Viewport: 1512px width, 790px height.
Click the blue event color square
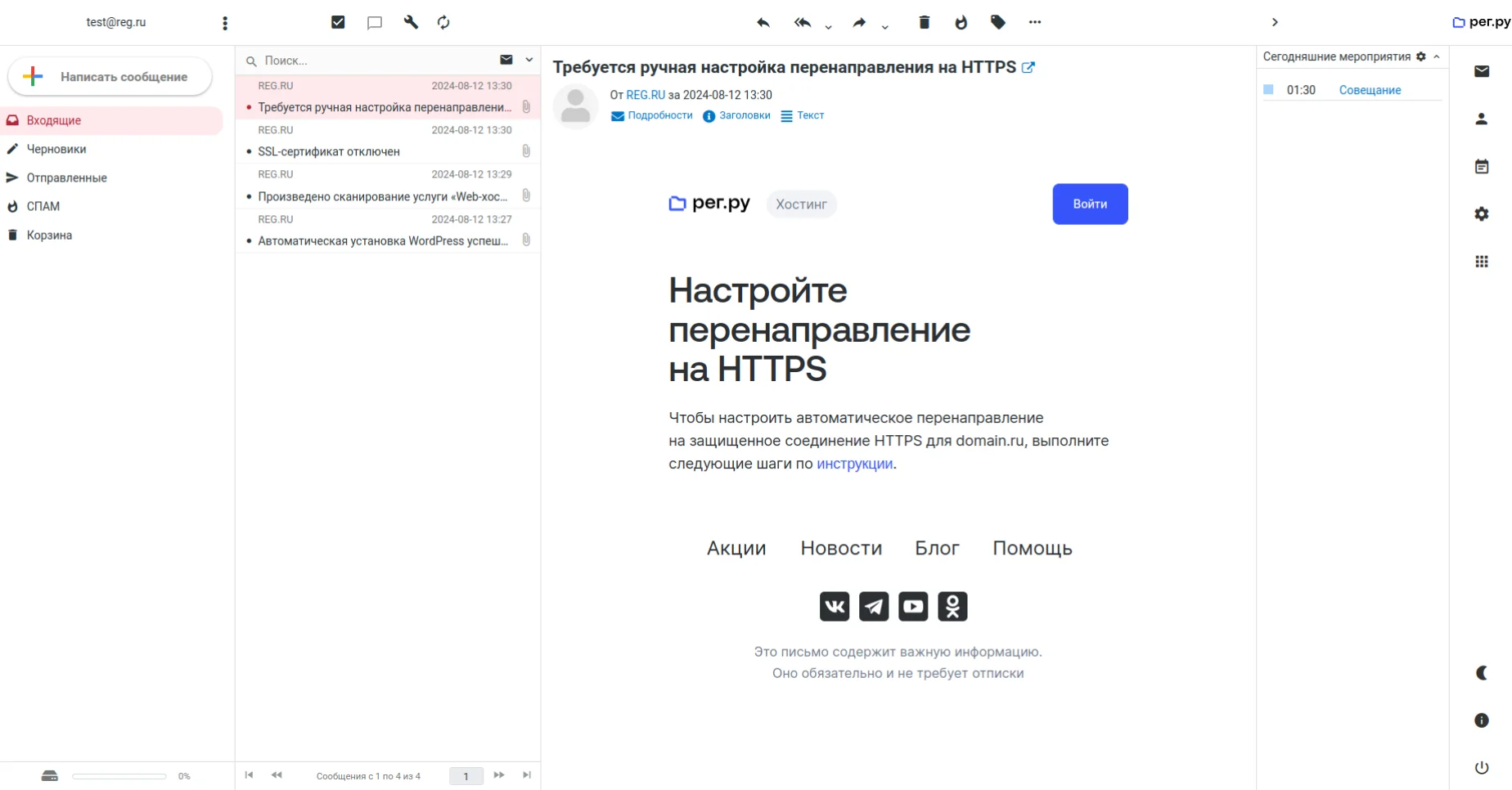click(1268, 89)
